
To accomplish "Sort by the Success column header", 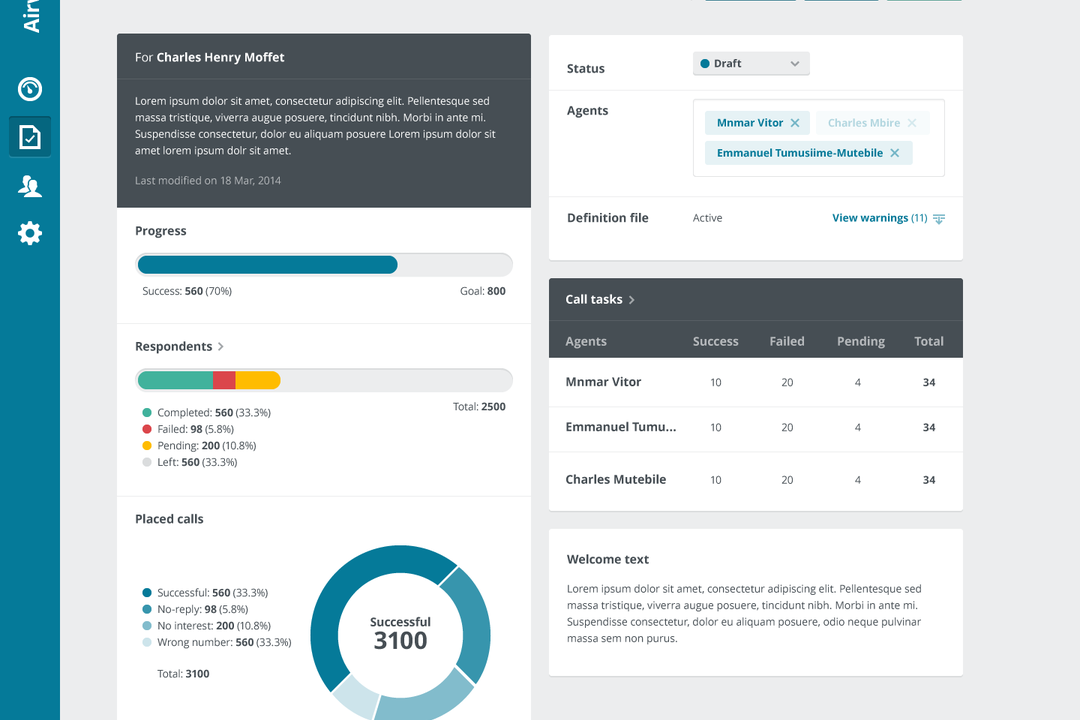I will [x=716, y=341].
